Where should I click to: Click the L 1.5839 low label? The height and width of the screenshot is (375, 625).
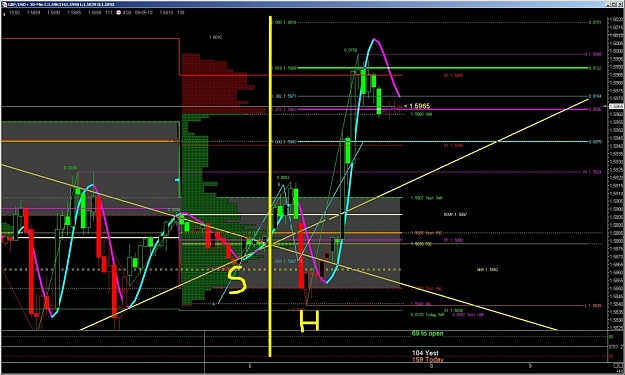tap(593, 306)
